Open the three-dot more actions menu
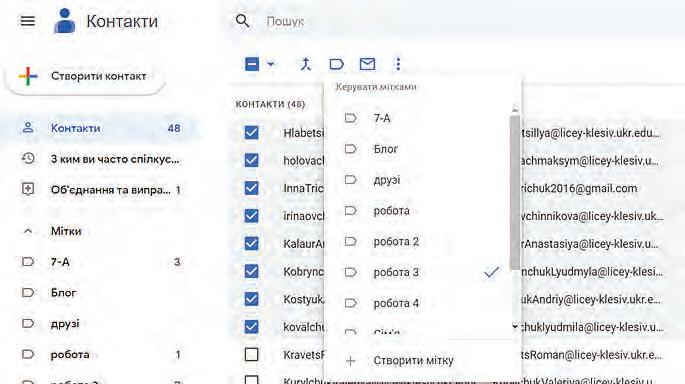The image size is (685, 384). click(x=398, y=64)
